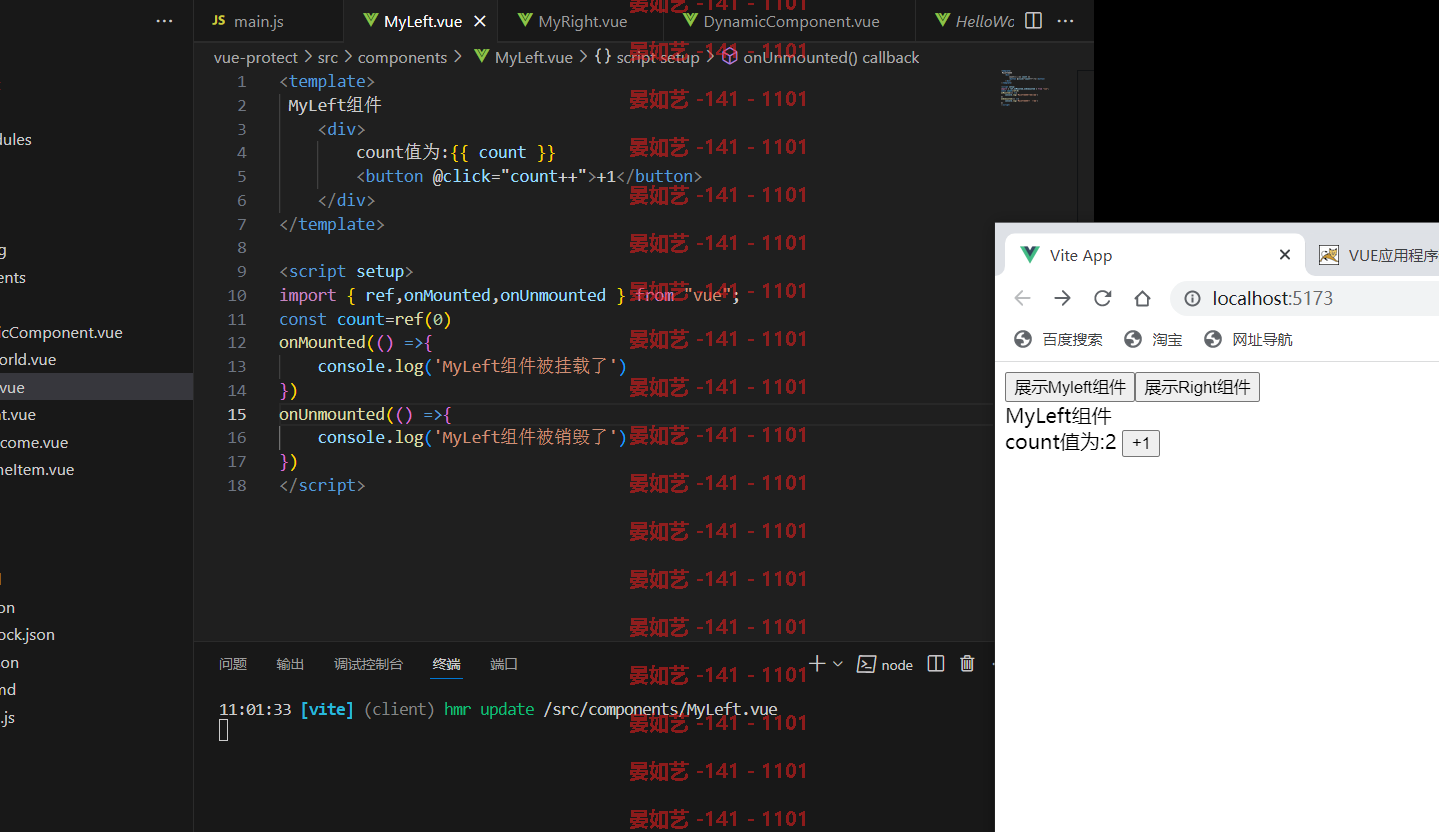Viewport: 1439px width, 832px height.
Task: Click the site info icon in address bar
Action: (x=1192, y=298)
